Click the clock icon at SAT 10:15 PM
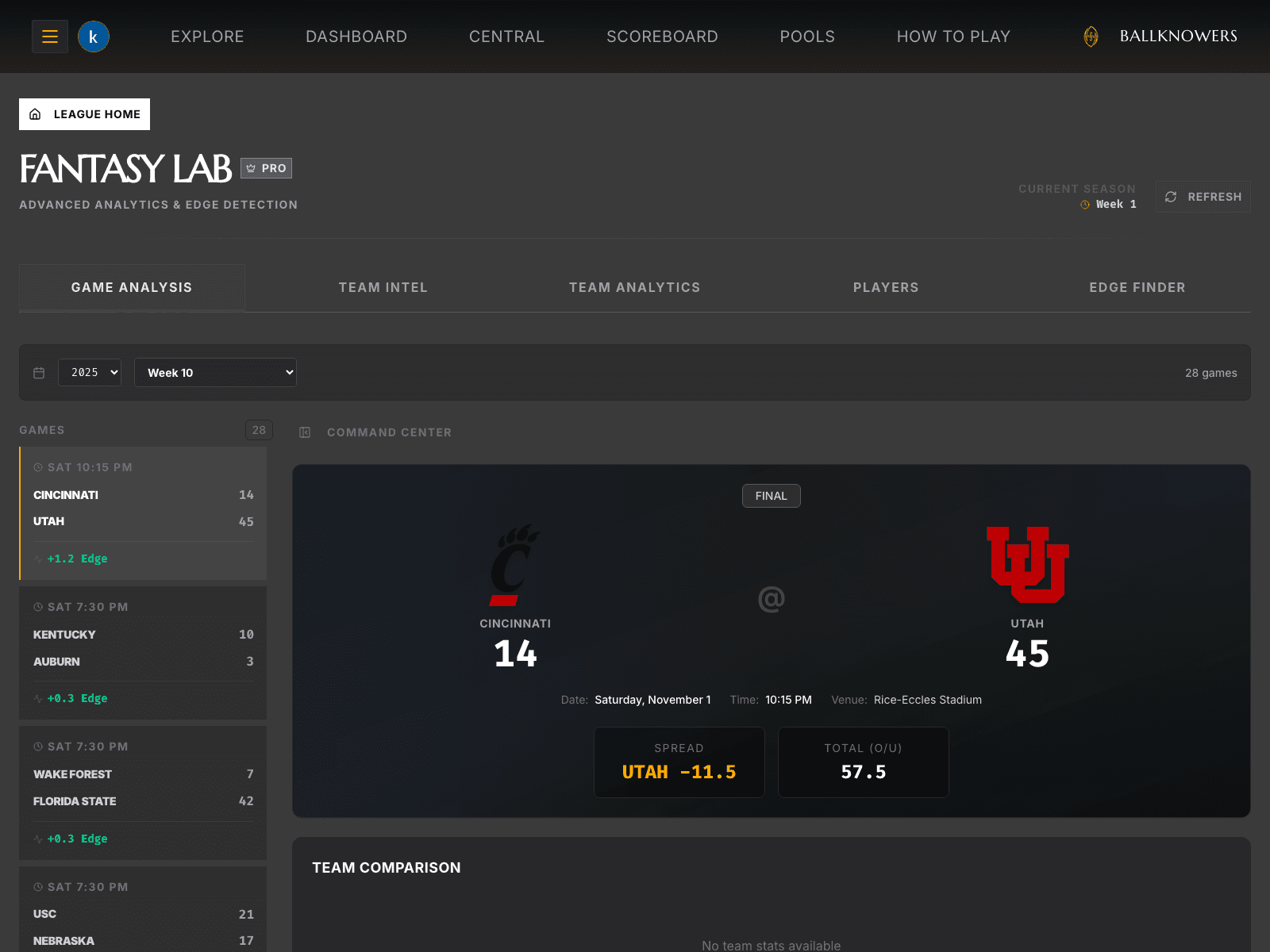Screen dimensions: 1270x952 tap(38, 467)
